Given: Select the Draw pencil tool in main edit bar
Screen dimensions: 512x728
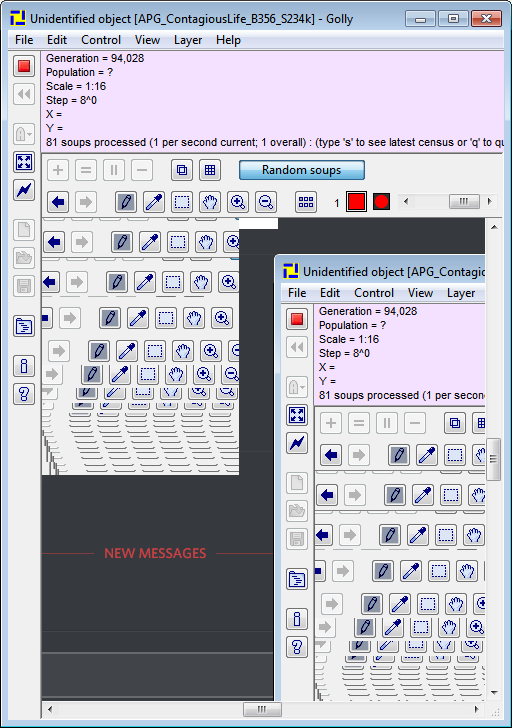Looking at the screenshot, I should pyautogui.click(x=126, y=202).
